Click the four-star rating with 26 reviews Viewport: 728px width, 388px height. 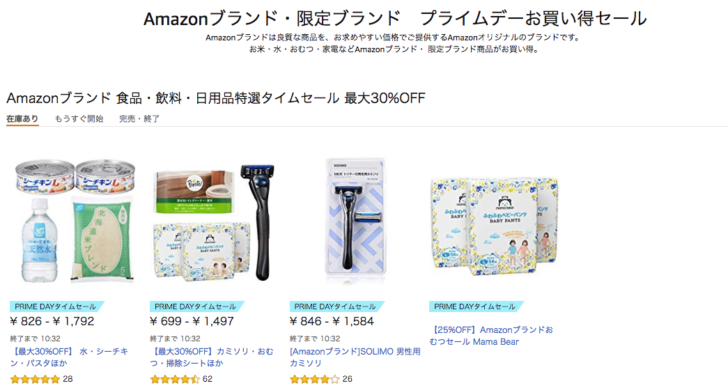315,379
